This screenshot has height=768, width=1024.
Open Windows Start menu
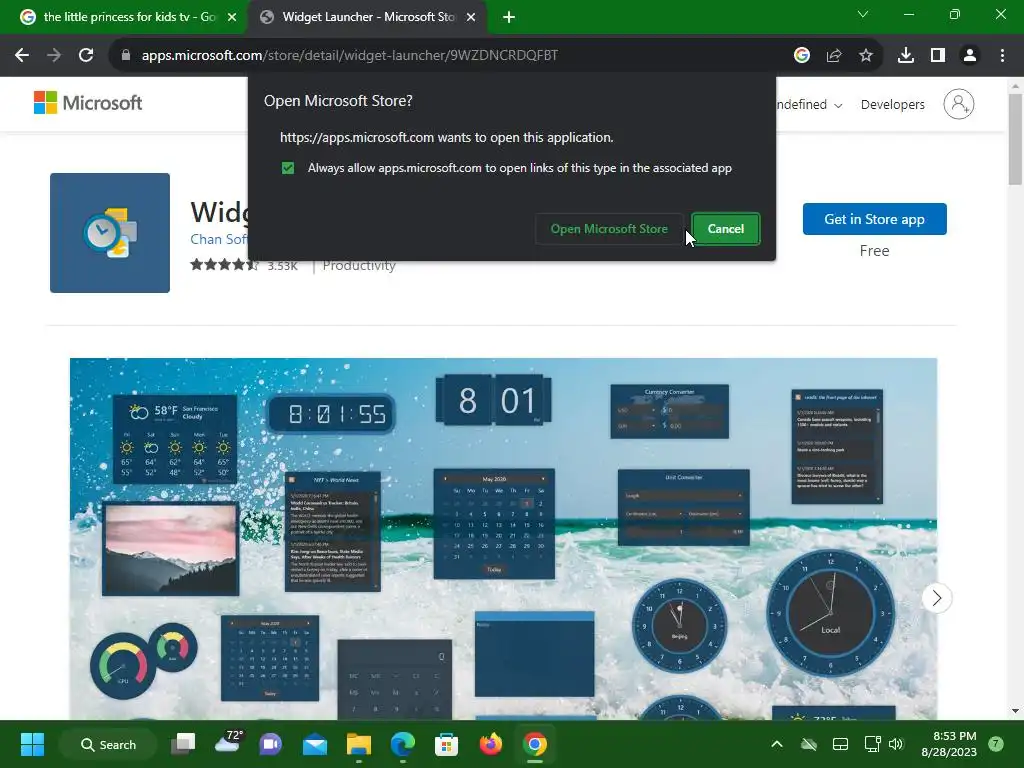pos(32,744)
